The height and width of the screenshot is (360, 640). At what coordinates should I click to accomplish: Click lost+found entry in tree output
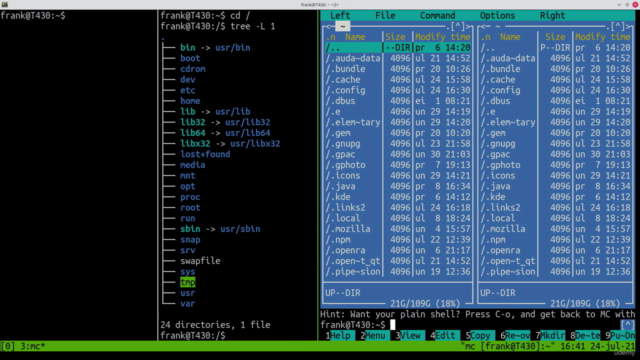205,154
